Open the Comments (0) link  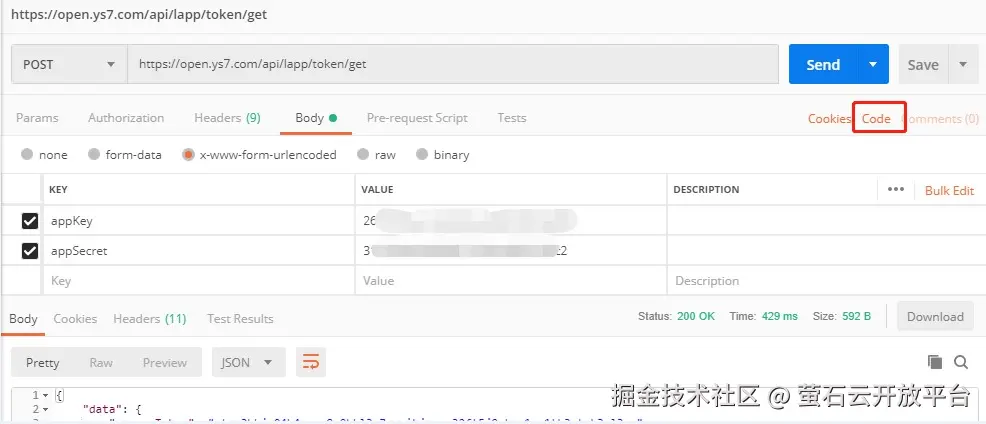939,119
